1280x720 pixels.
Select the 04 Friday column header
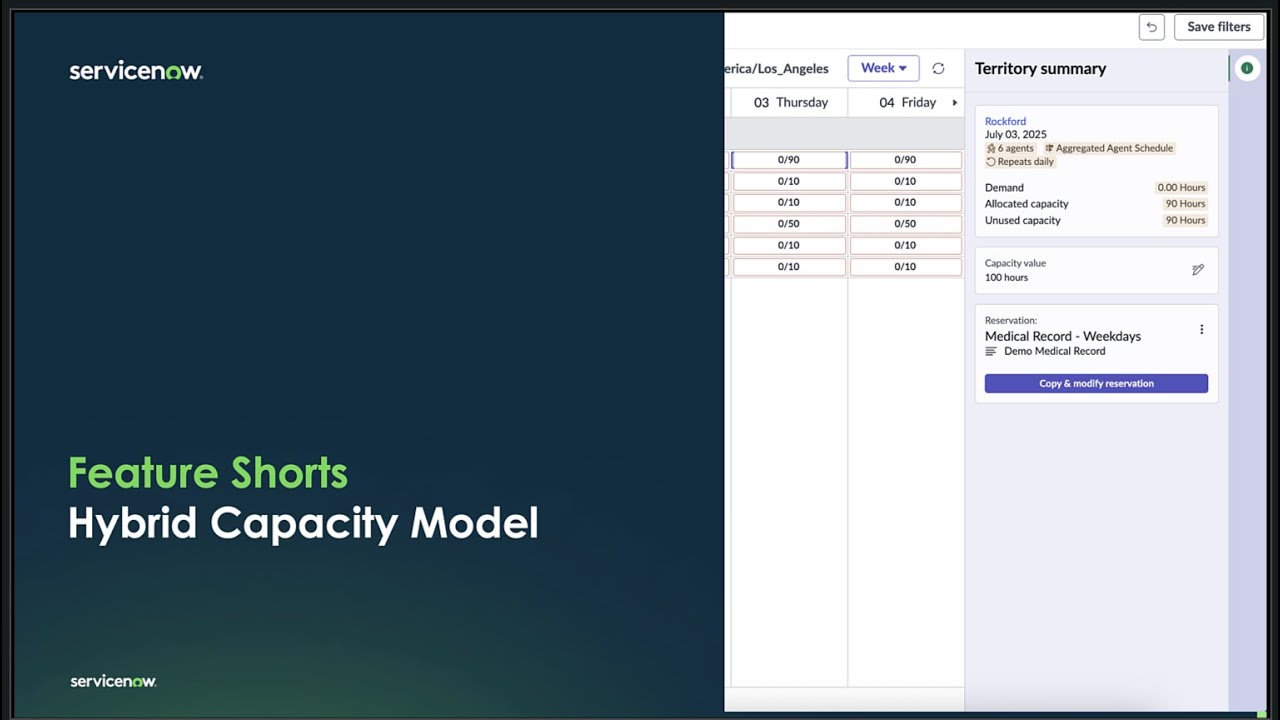[x=904, y=101]
